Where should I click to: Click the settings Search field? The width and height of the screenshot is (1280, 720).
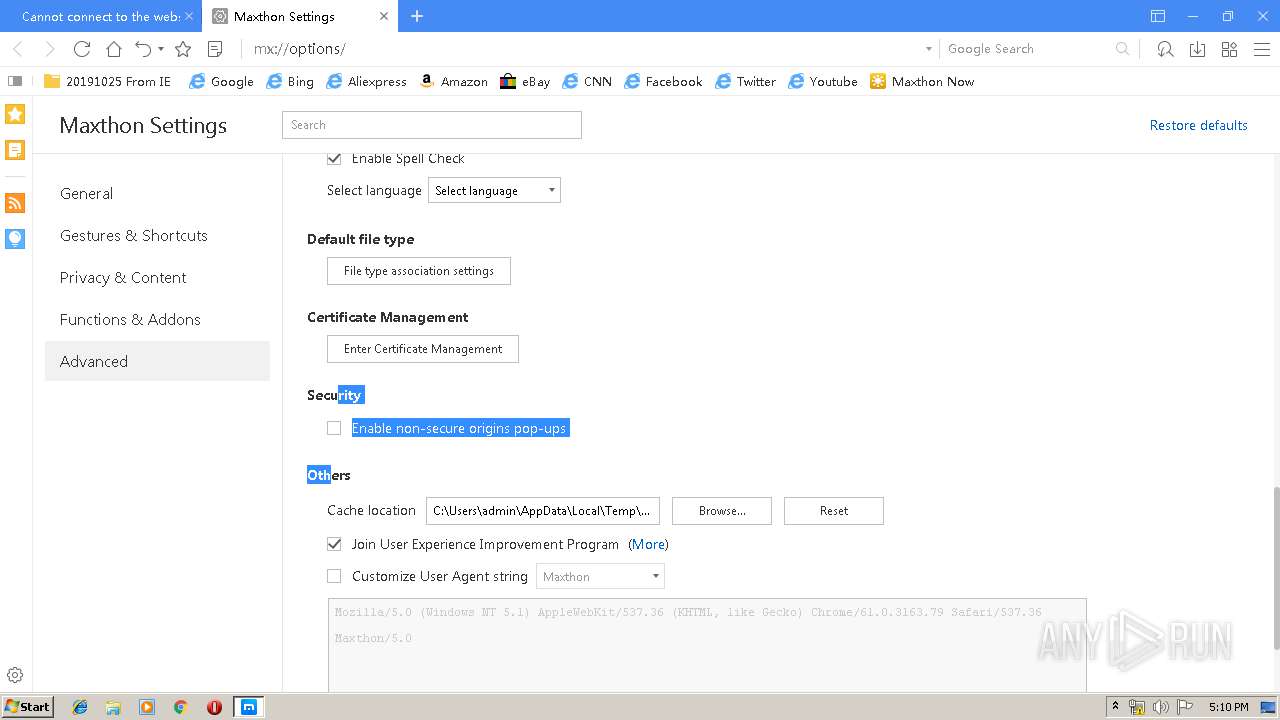point(432,125)
